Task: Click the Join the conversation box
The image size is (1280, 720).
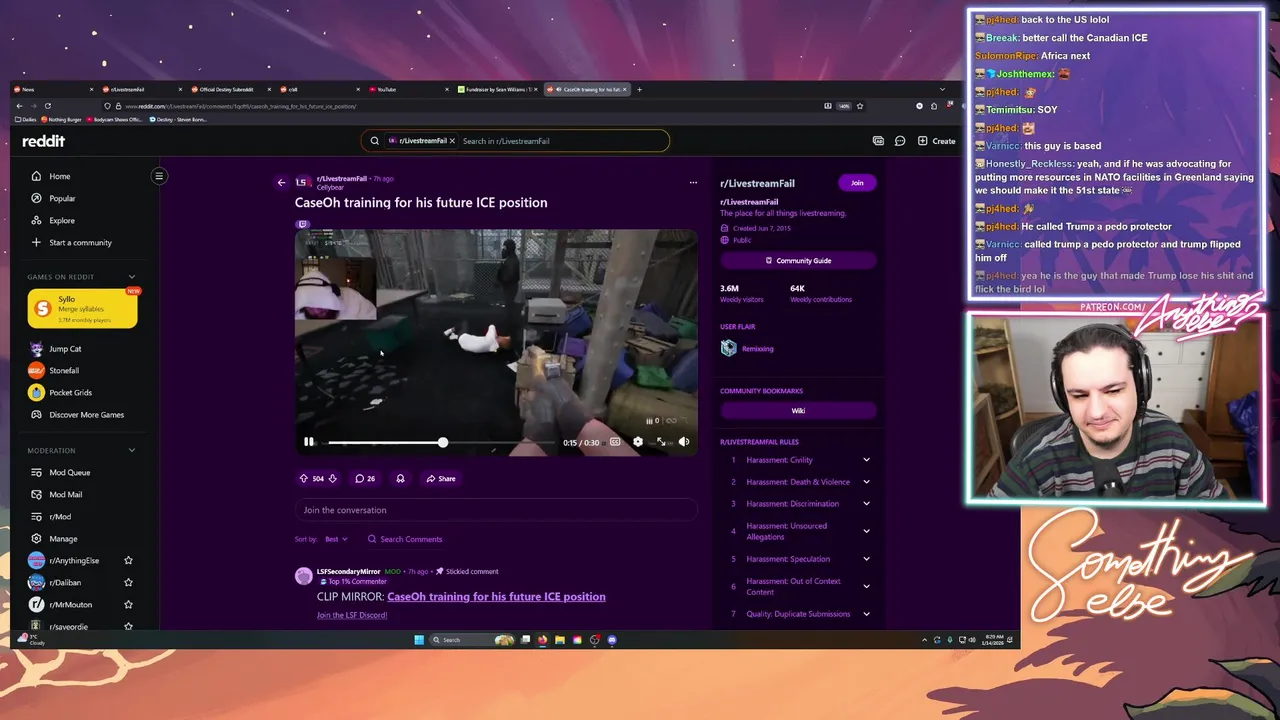Action: [x=496, y=510]
